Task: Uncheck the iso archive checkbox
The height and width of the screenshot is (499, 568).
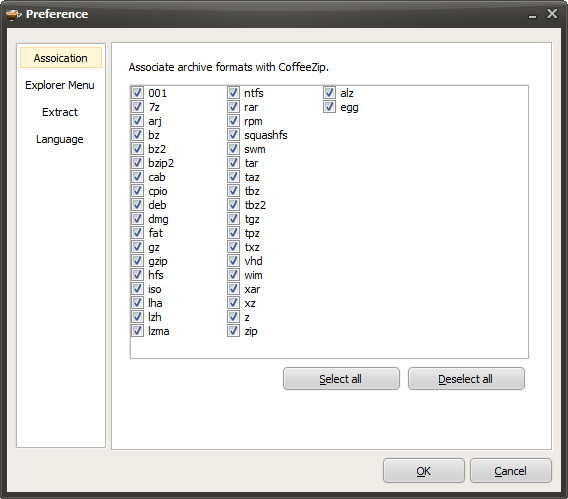Action: pyautogui.click(x=137, y=289)
